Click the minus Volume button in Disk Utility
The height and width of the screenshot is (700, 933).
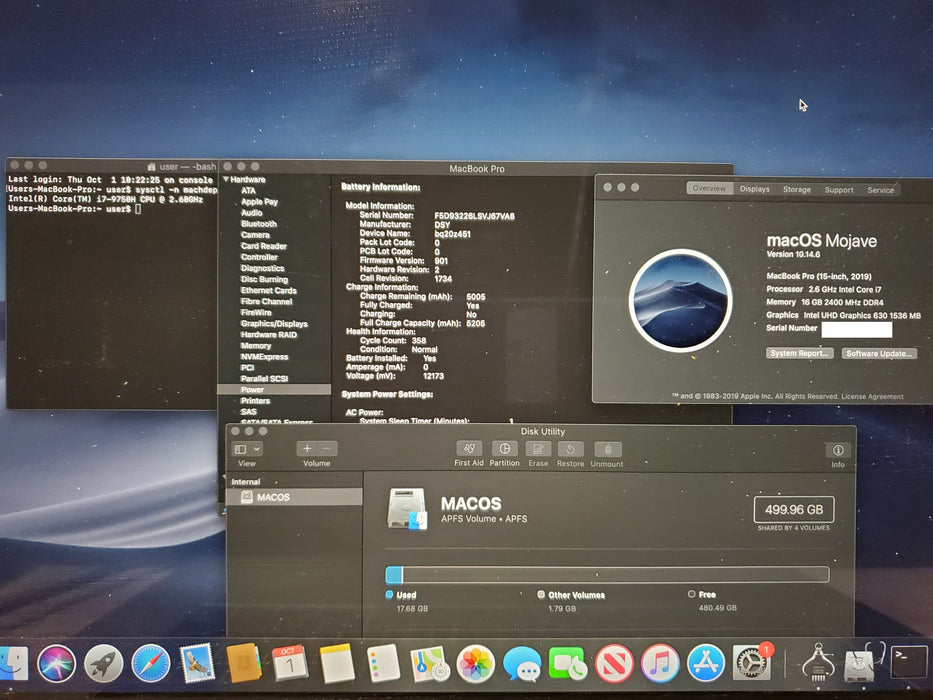[327, 448]
